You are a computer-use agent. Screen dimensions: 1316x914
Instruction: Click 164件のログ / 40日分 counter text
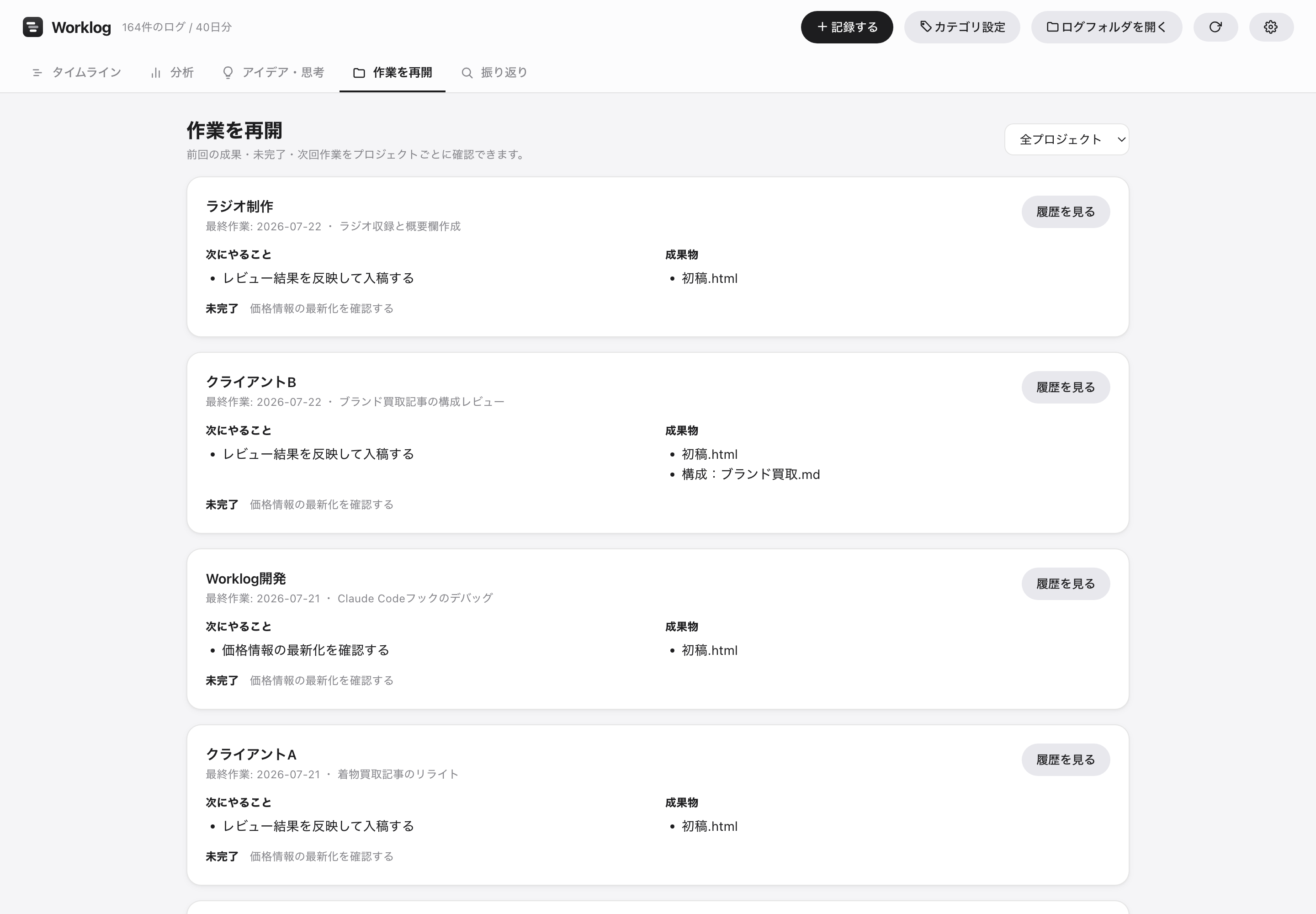pos(176,27)
